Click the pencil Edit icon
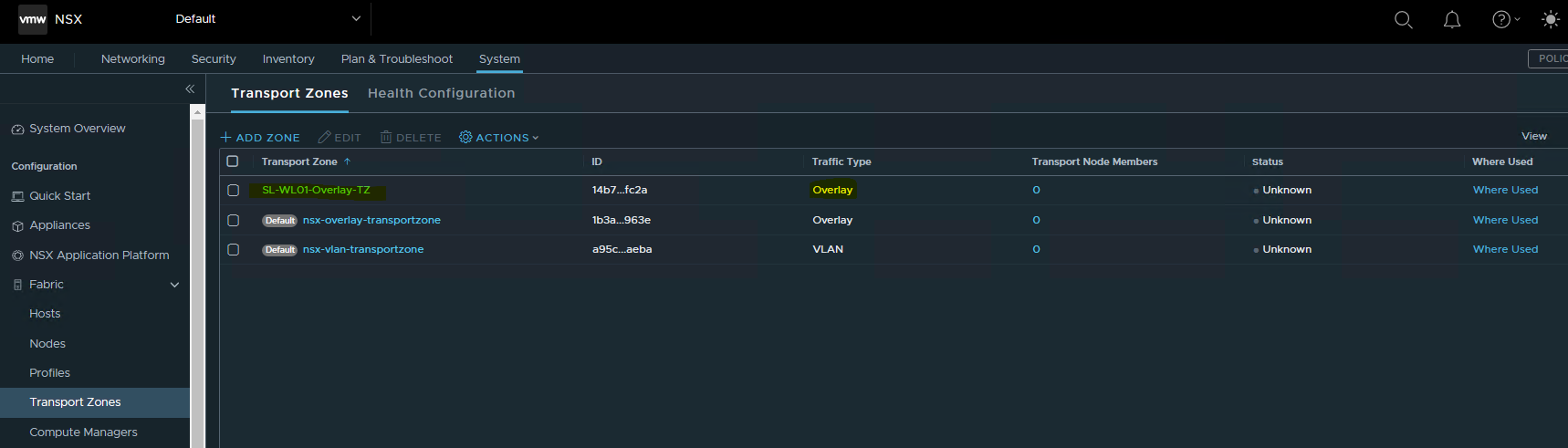Viewport: 1568px width, 448px height. [324, 137]
